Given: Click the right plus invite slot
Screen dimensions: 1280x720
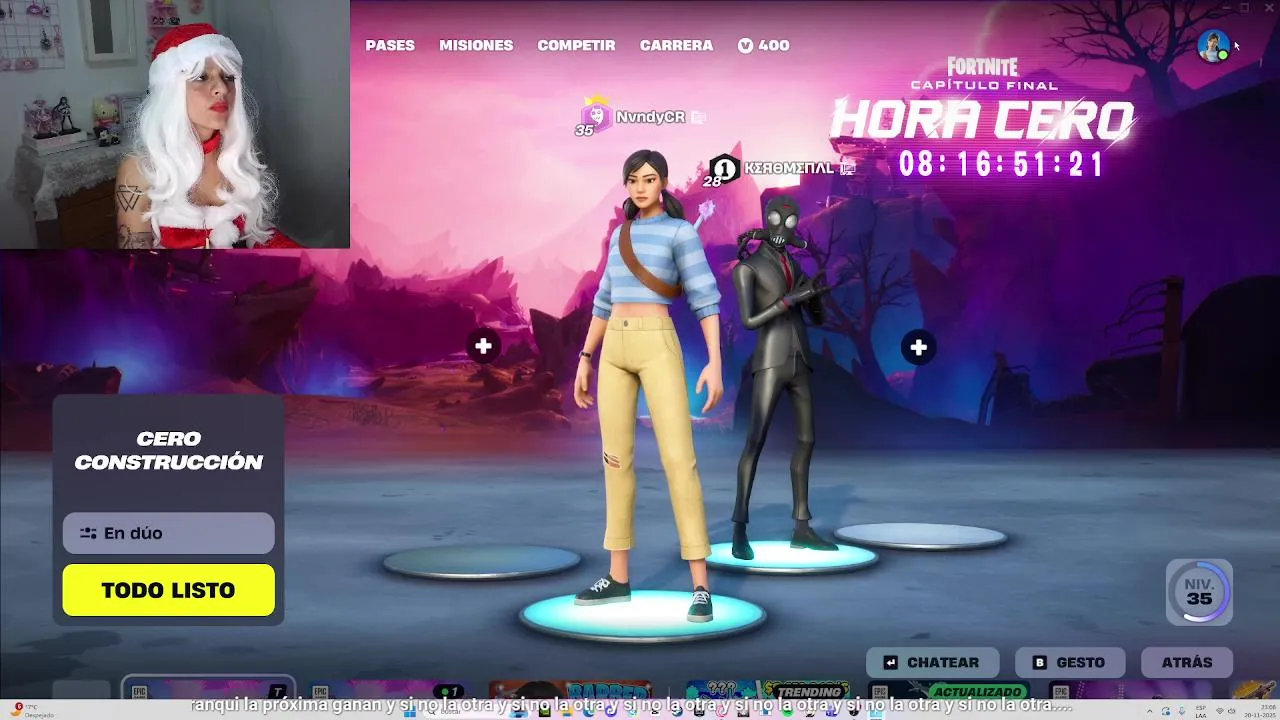Looking at the screenshot, I should tap(918, 347).
